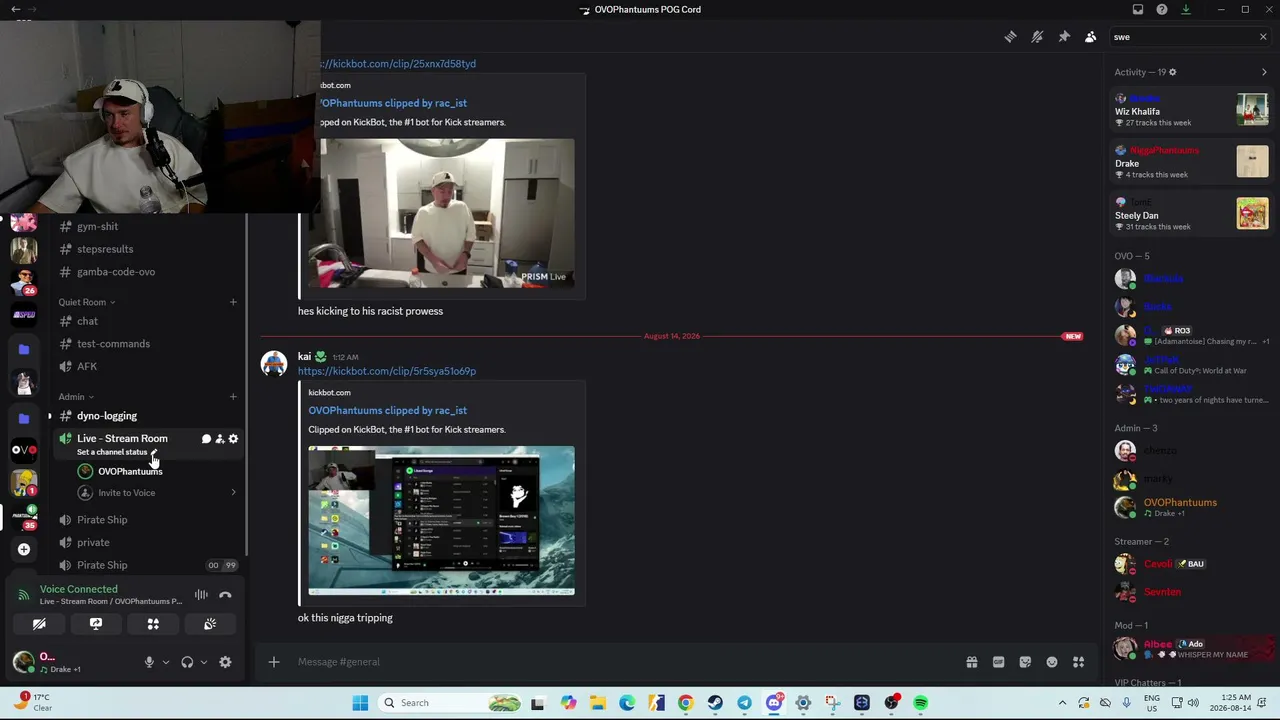Clear the 'swe' search query
The width and height of the screenshot is (1280, 720).
(x=1263, y=37)
